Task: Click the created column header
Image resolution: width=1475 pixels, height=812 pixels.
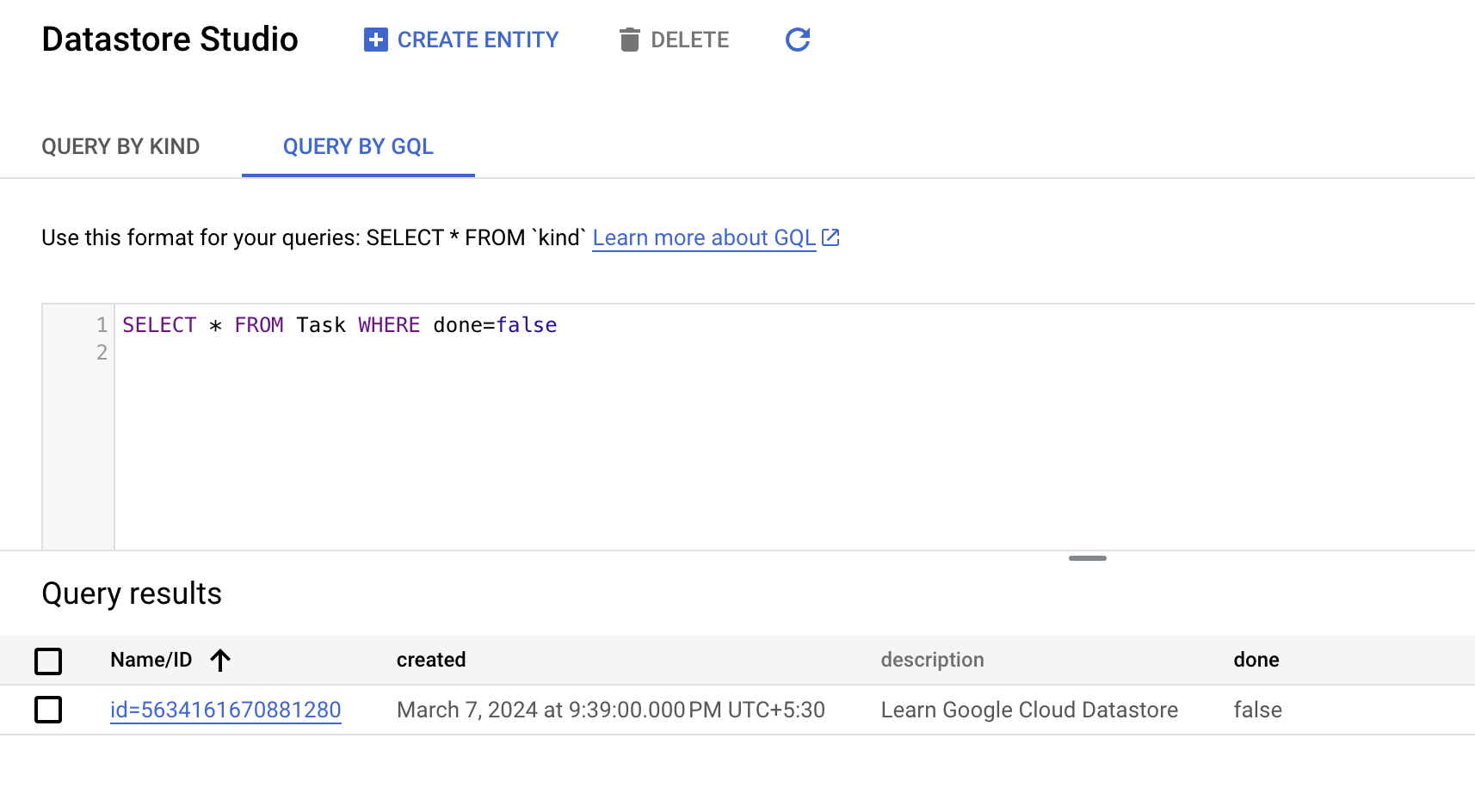Action: pos(431,660)
